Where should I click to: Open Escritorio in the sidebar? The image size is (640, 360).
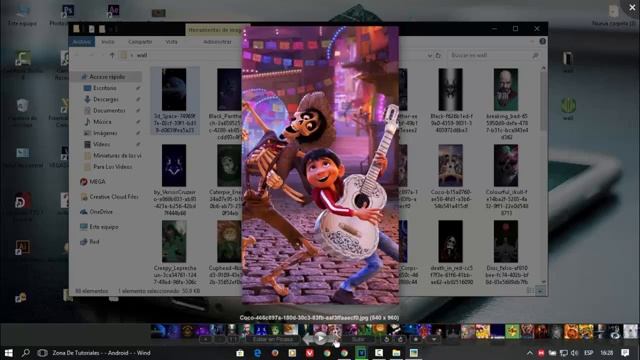coord(104,88)
